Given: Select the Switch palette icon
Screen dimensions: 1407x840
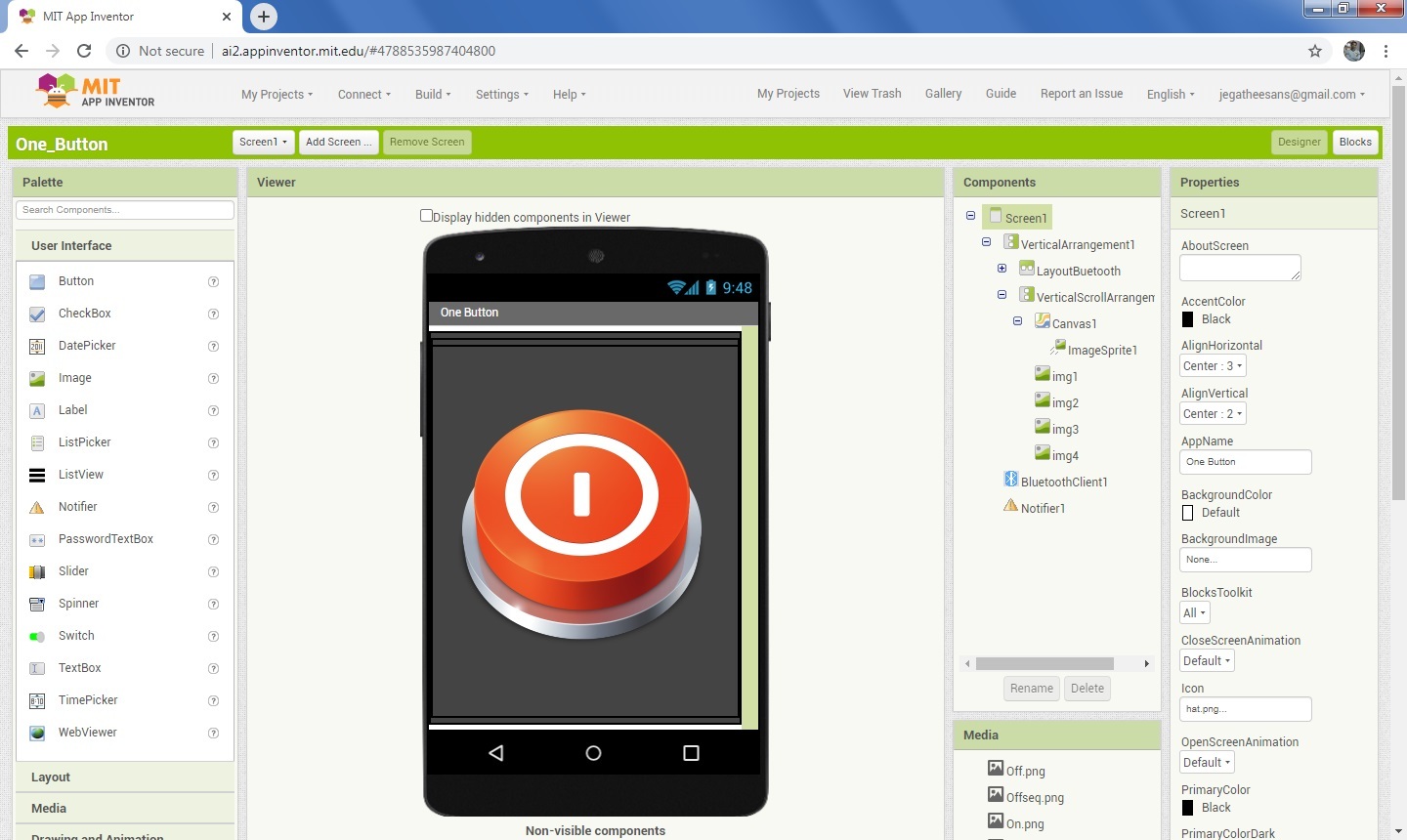Looking at the screenshot, I should tap(37, 637).
